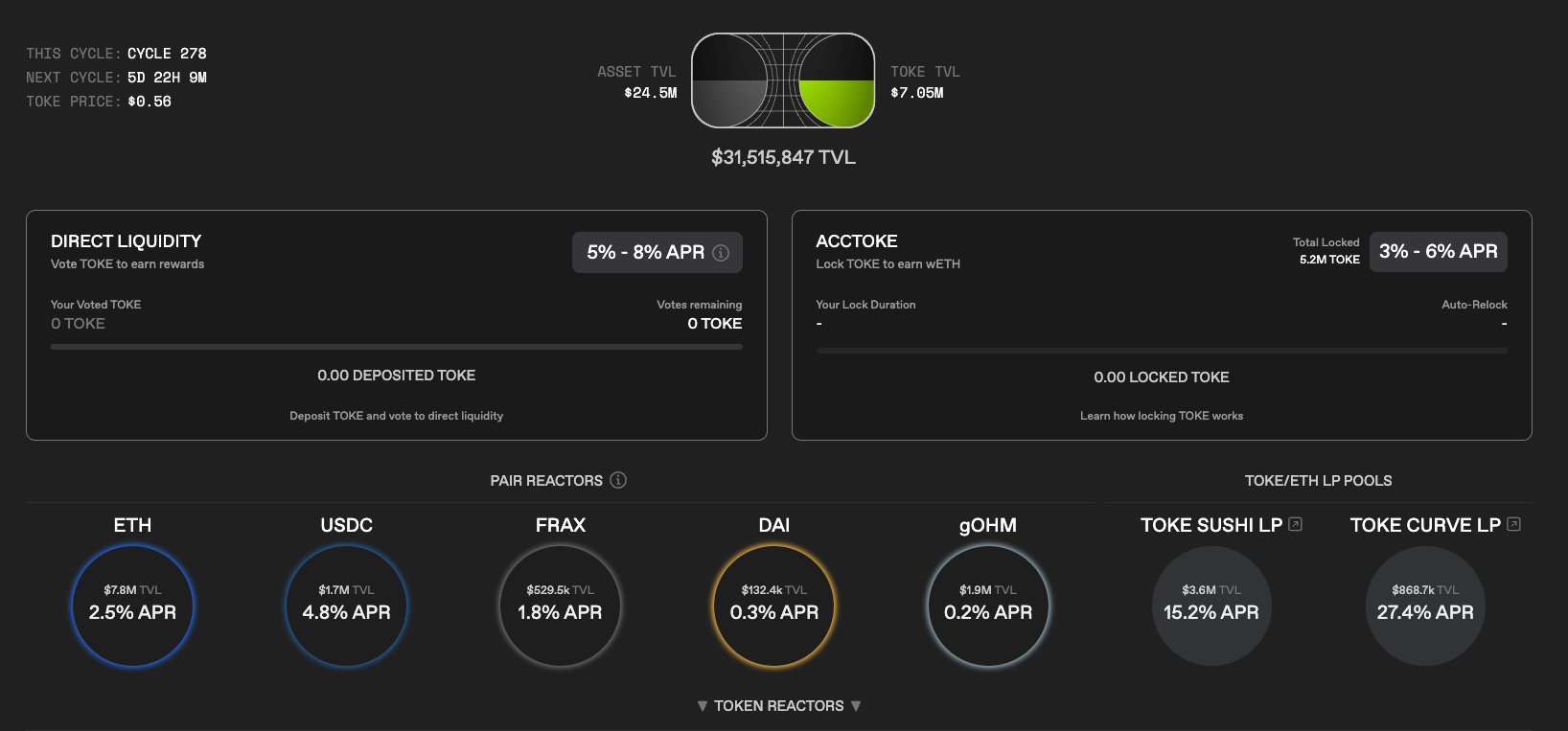Click the Pair Reactors info icon
The image size is (1568, 731).
(618, 480)
